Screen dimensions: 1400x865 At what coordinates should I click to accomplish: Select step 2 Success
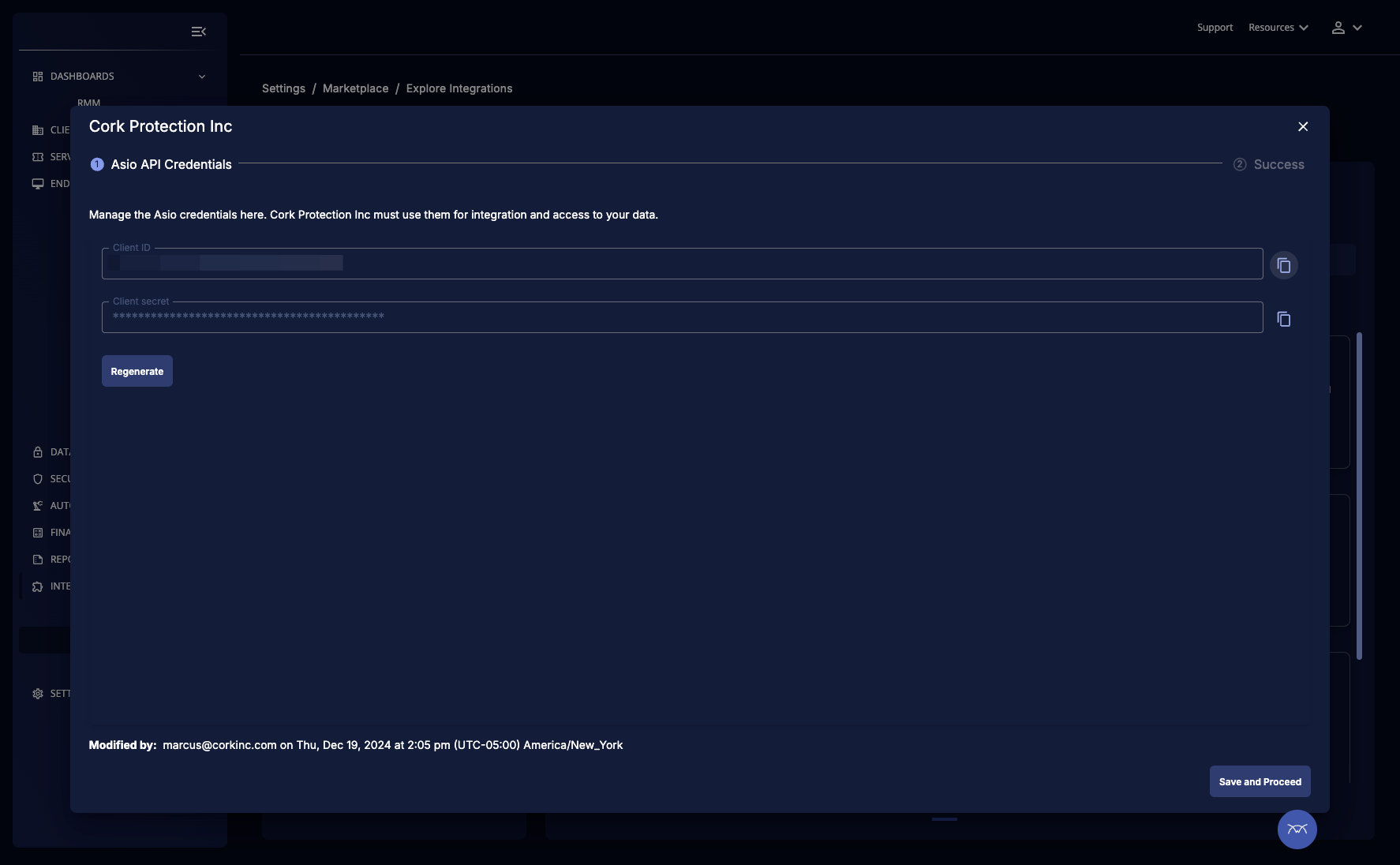pos(1269,164)
